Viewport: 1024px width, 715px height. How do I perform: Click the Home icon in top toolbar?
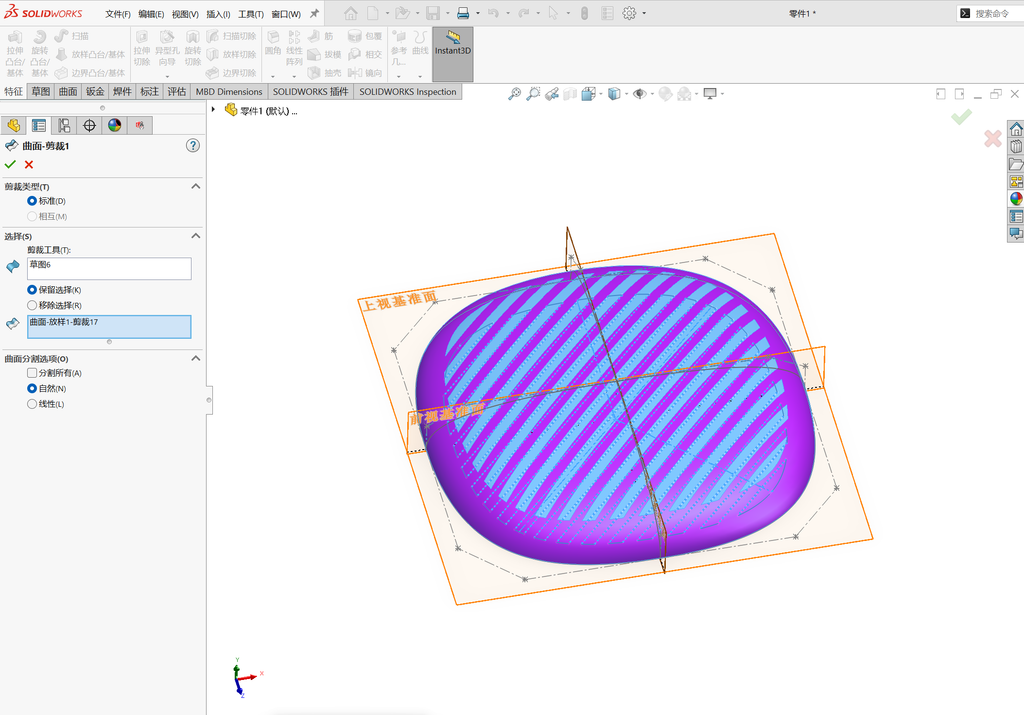click(x=351, y=13)
